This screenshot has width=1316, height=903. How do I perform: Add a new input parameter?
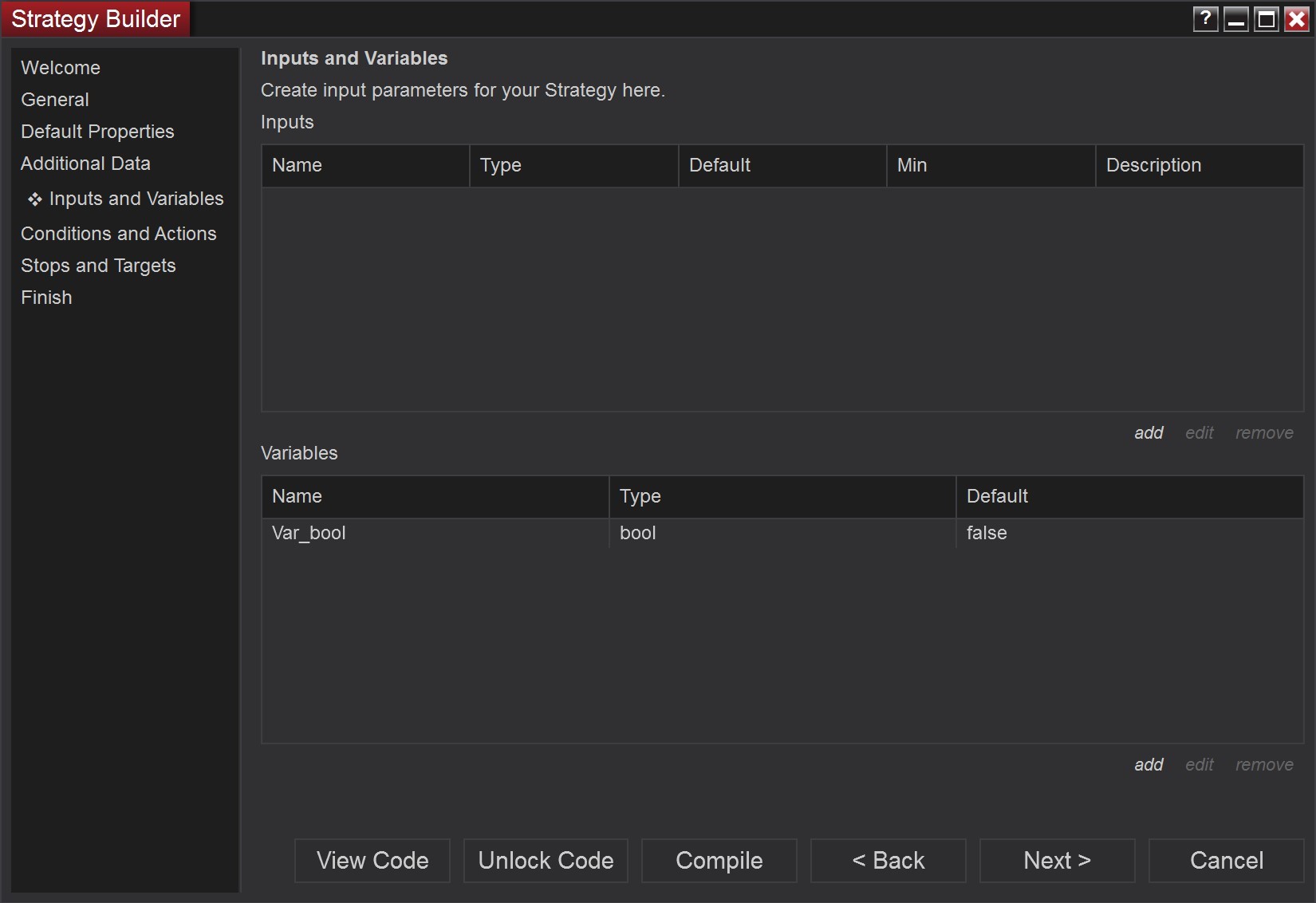pyautogui.click(x=1149, y=432)
